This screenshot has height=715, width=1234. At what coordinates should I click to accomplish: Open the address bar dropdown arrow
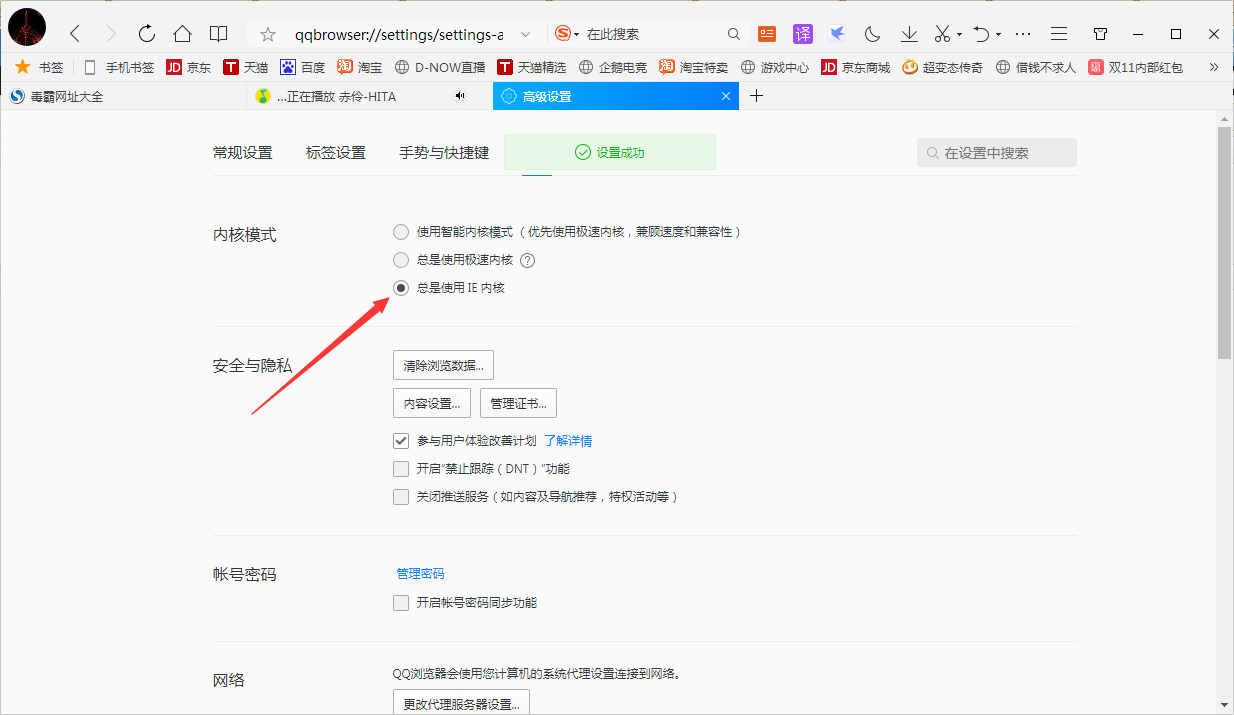(527, 33)
